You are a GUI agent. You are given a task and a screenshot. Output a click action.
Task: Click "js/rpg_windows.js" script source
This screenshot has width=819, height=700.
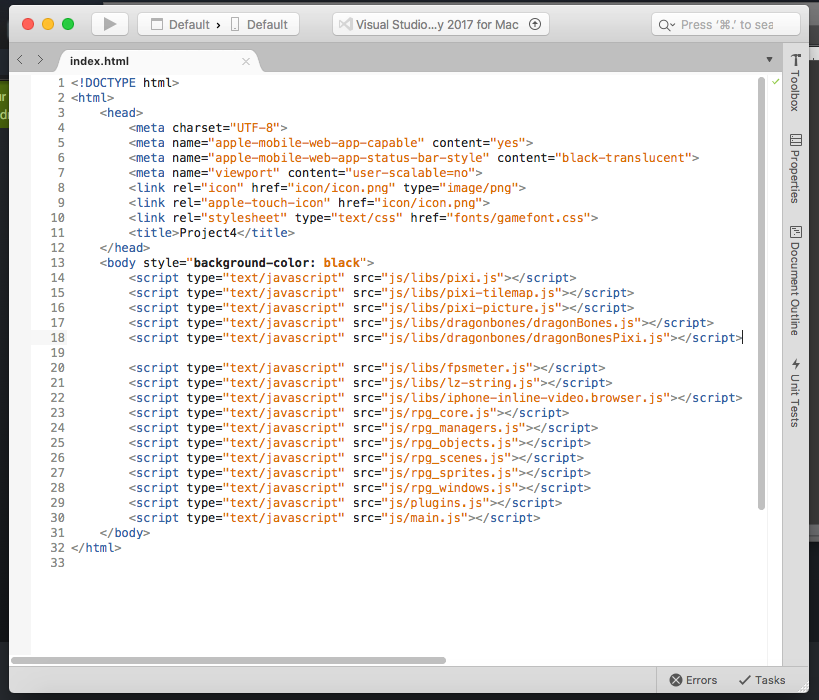[450, 487]
